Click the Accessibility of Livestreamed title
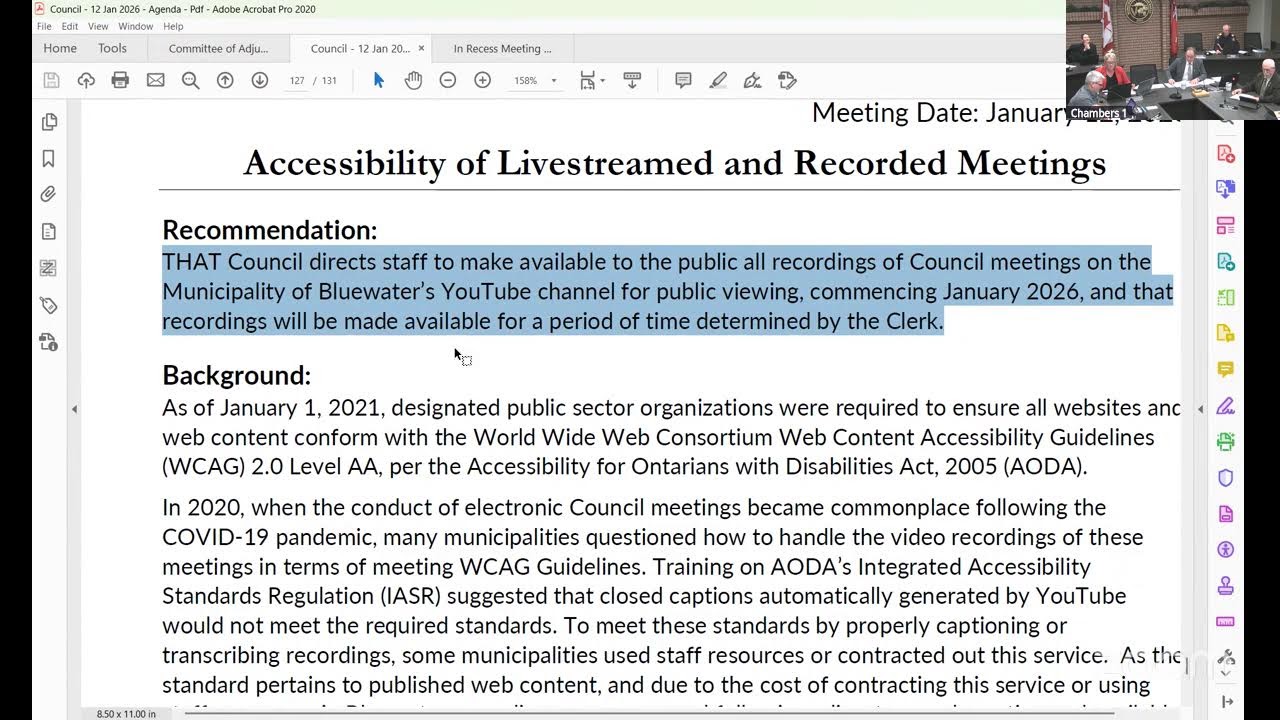Screen dimensions: 1280x720 click(x=674, y=162)
